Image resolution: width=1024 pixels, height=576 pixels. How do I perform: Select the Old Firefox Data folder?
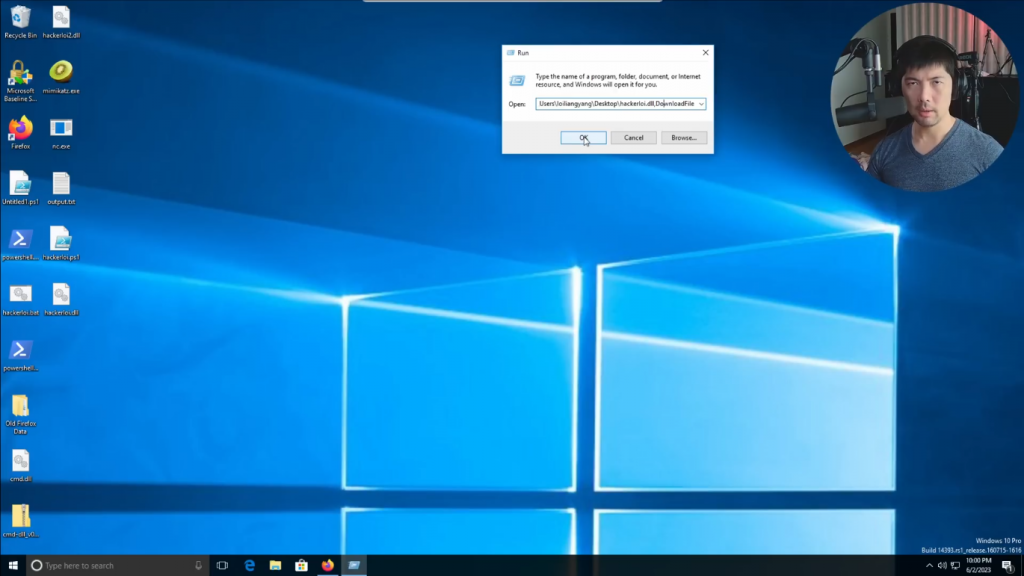pyautogui.click(x=20, y=407)
